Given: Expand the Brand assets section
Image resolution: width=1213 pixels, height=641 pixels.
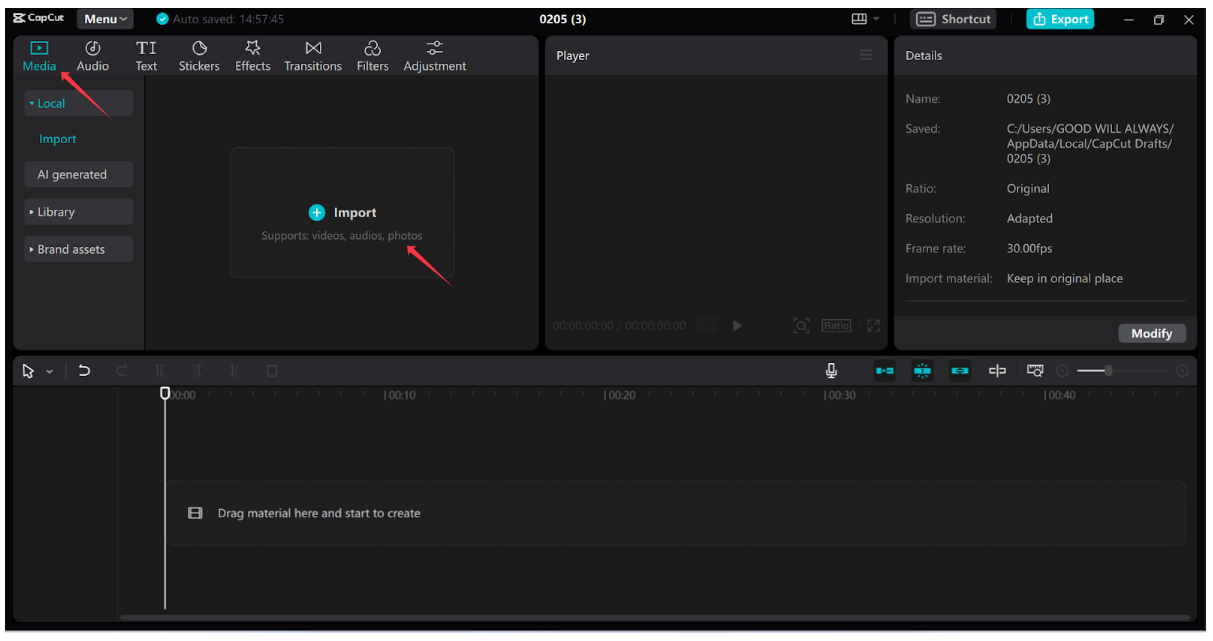Looking at the screenshot, I should [78, 249].
